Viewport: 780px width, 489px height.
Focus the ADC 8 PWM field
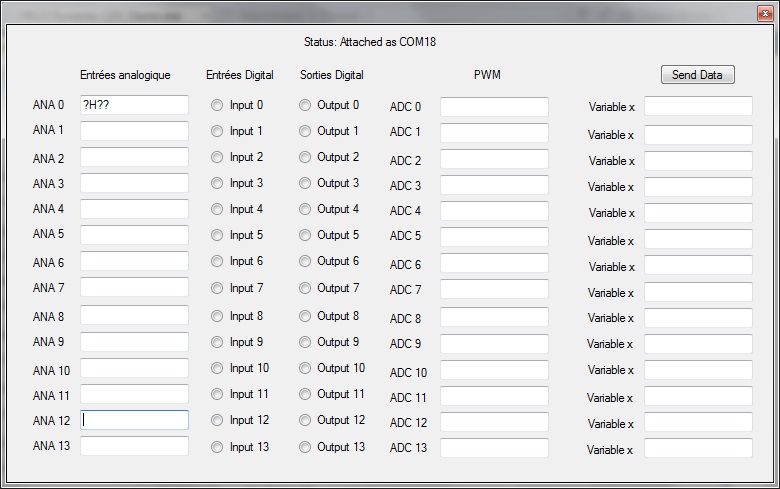pos(494,318)
